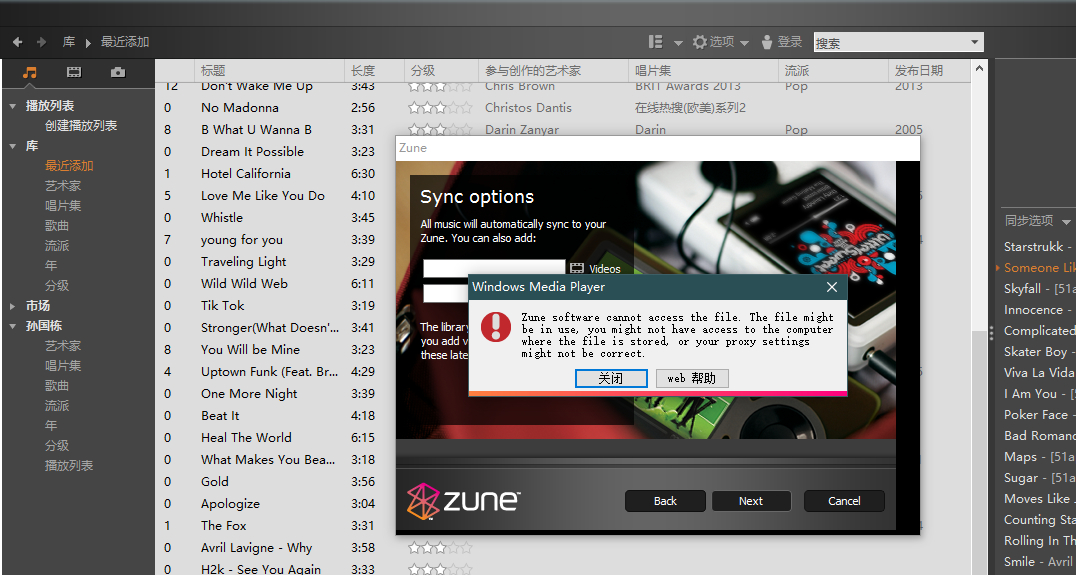Screen dimensions: 1076x575
Task: Select the track Uptown Funk
Action: pos(269,372)
